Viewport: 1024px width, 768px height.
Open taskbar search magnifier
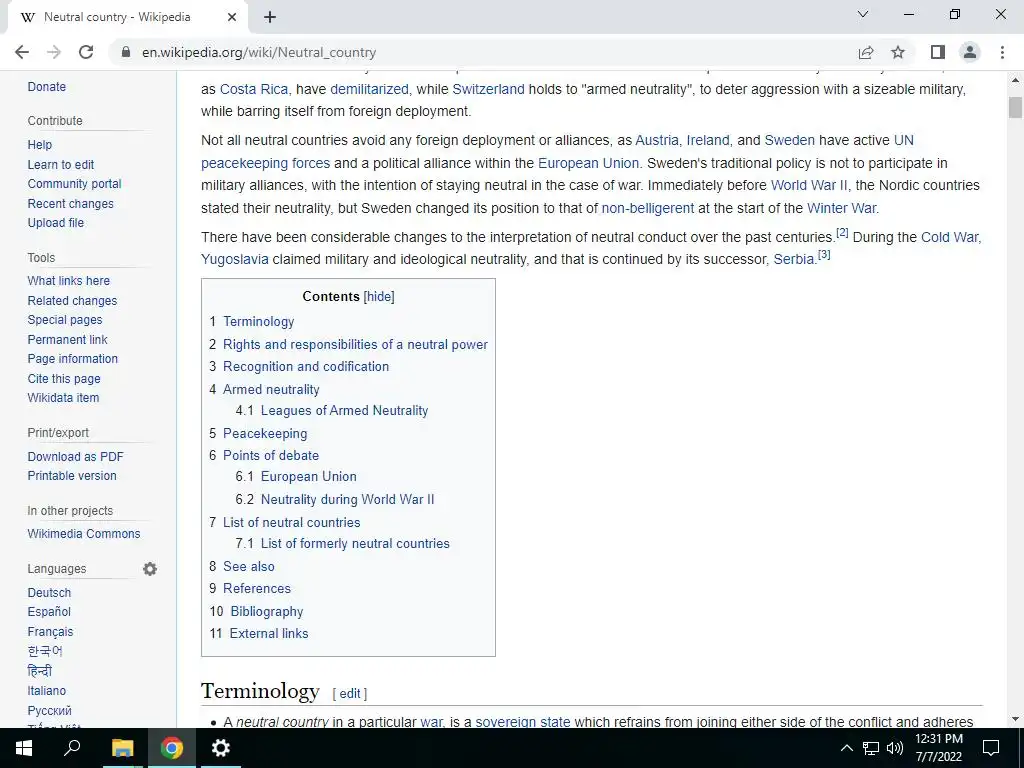[72, 748]
